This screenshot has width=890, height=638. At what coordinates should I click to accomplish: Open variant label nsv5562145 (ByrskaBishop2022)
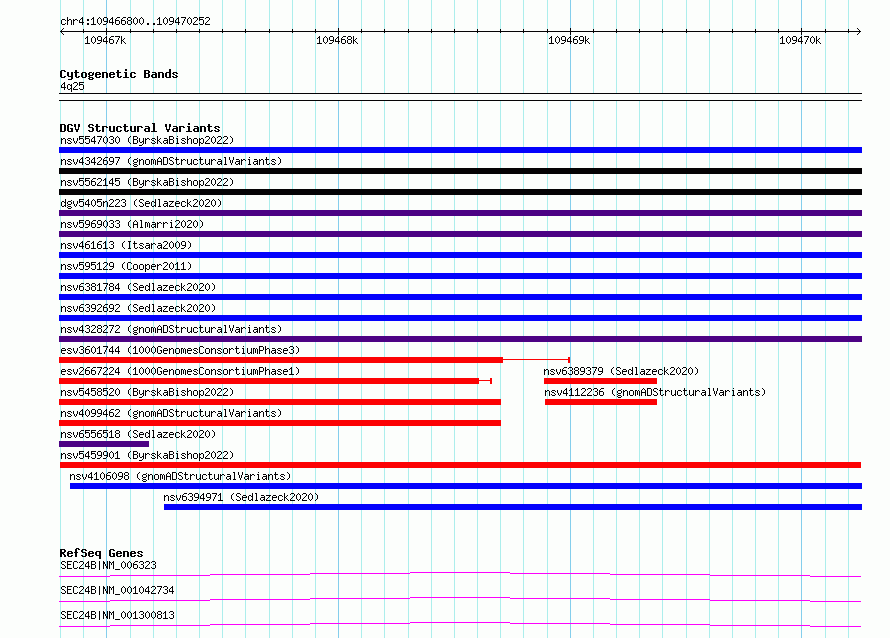[147, 182]
